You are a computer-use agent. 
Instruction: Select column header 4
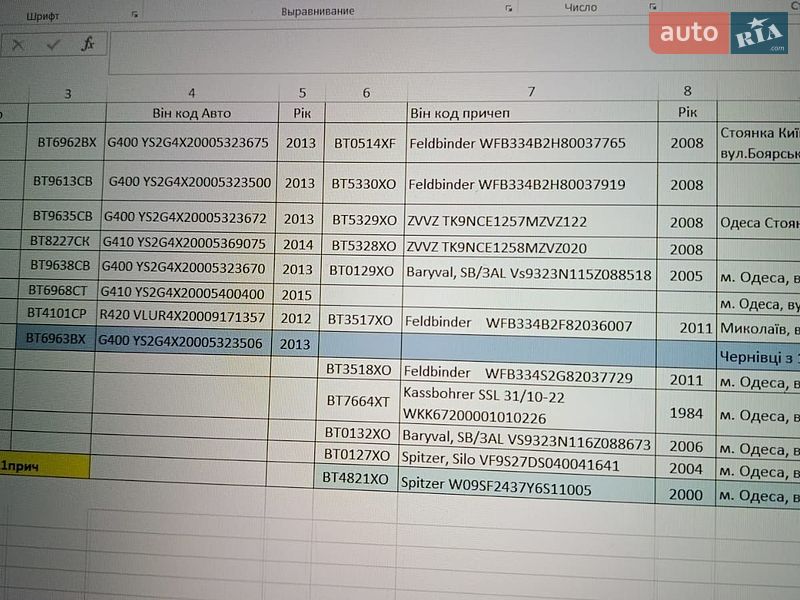[x=192, y=93]
